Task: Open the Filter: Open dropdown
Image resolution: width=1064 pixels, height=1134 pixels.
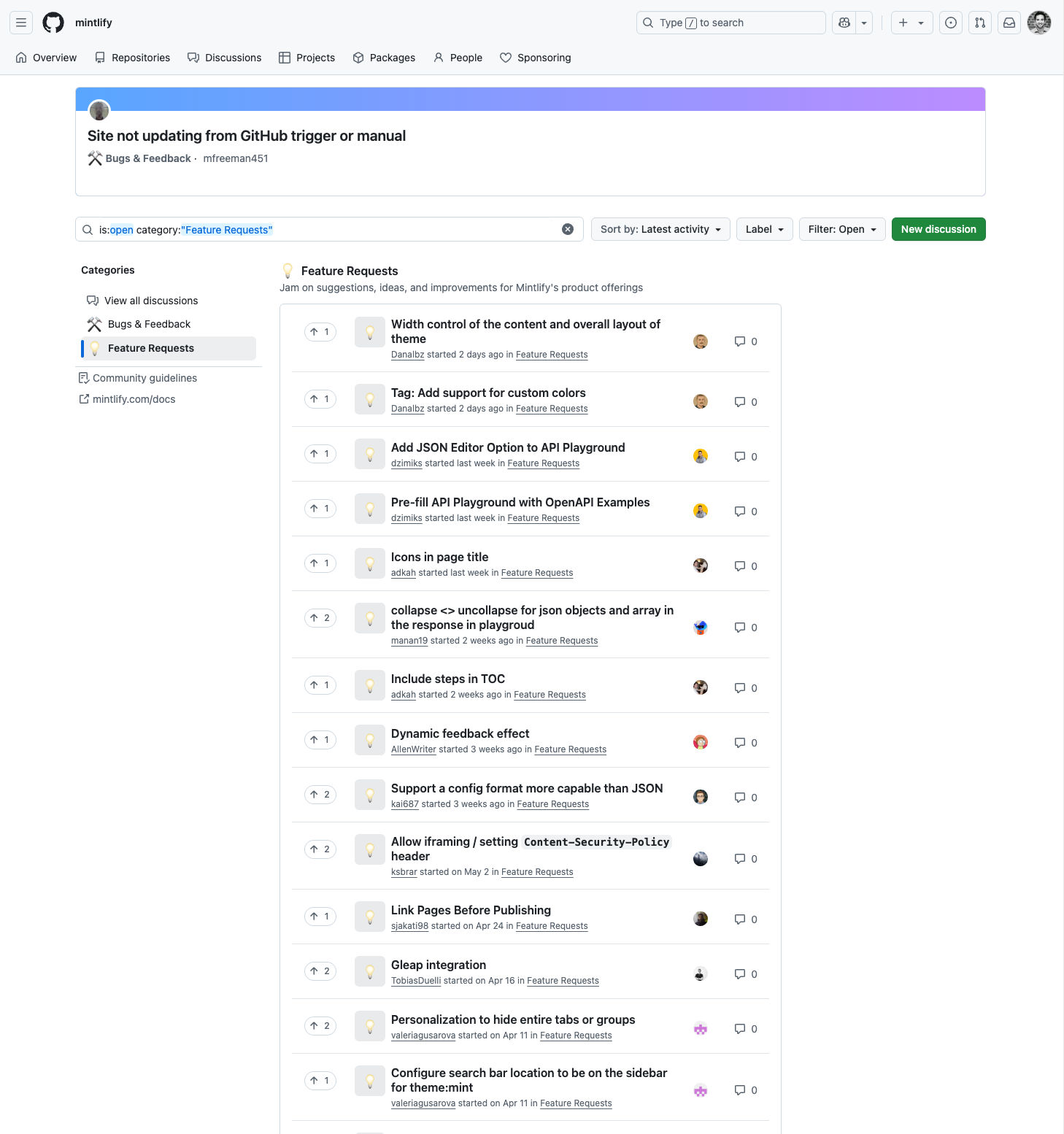Action: [842, 229]
